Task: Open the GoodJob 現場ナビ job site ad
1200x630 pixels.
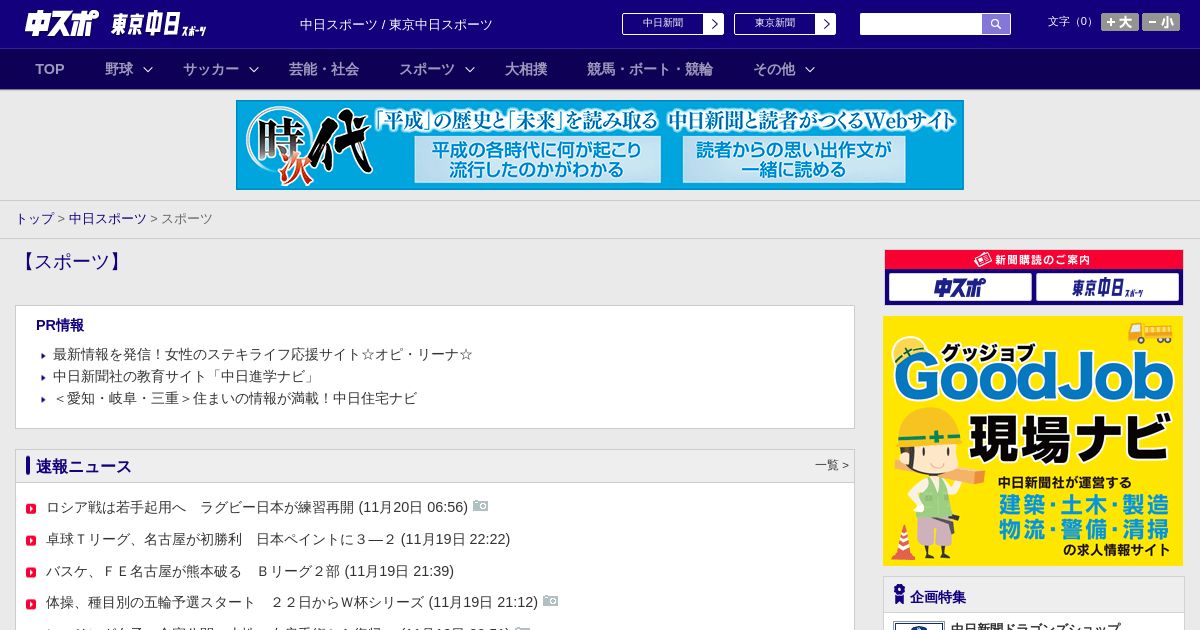Action: pyautogui.click(x=1033, y=441)
